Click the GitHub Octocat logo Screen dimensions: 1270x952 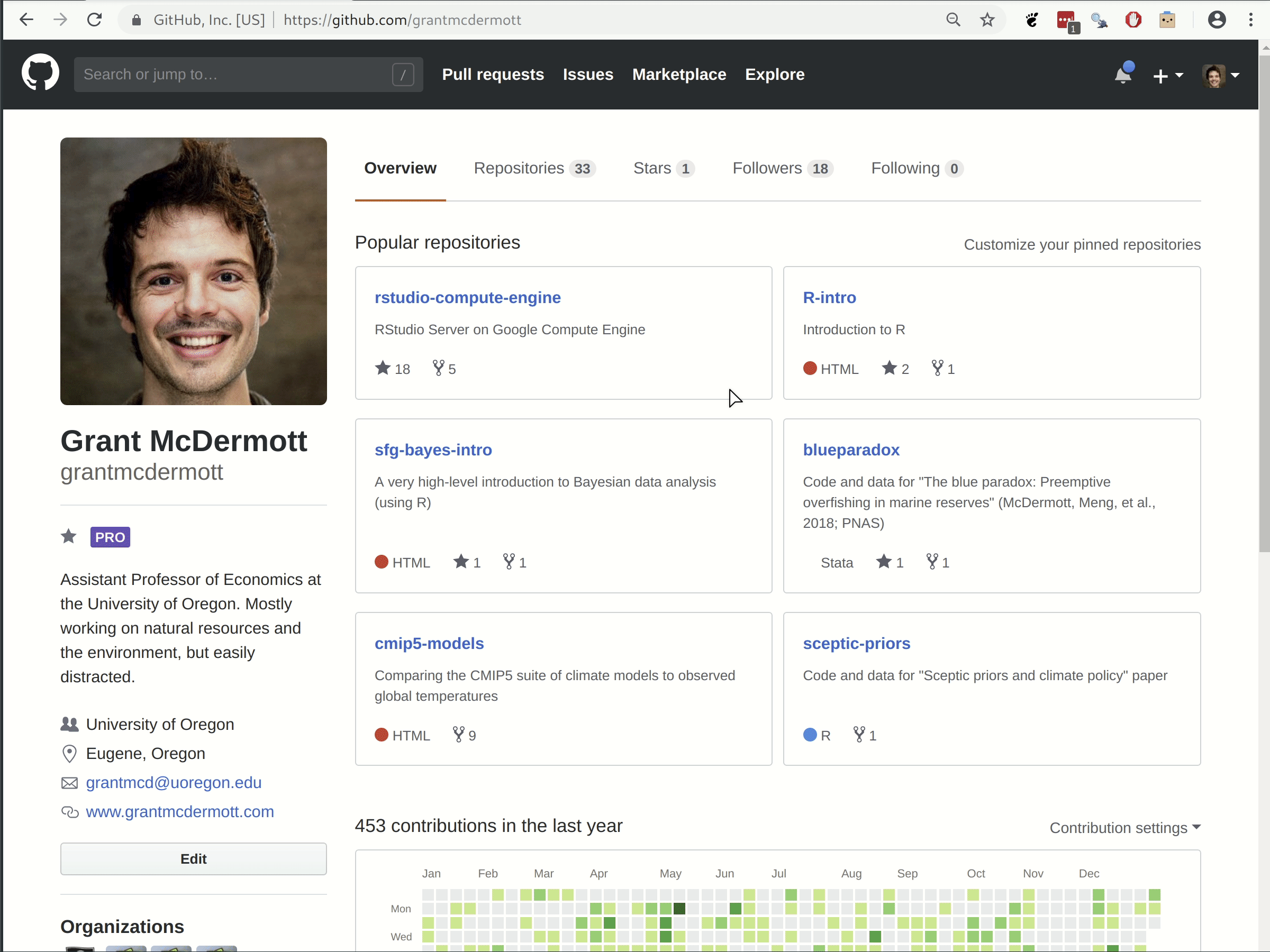[x=40, y=73]
